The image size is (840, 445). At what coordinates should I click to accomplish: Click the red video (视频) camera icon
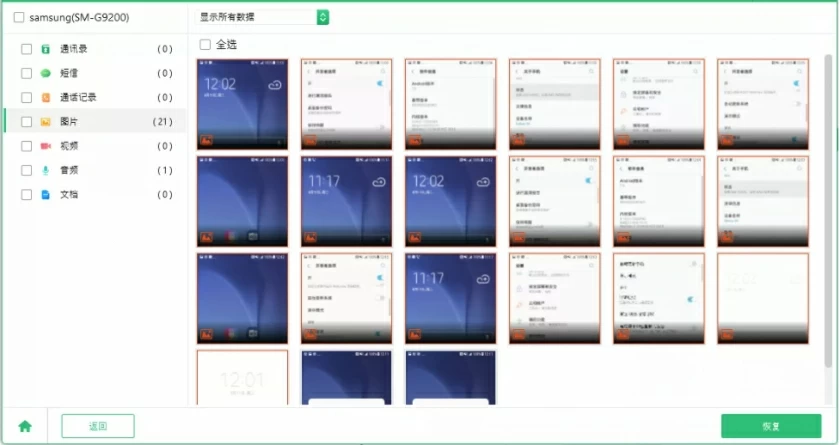(x=45, y=146)
